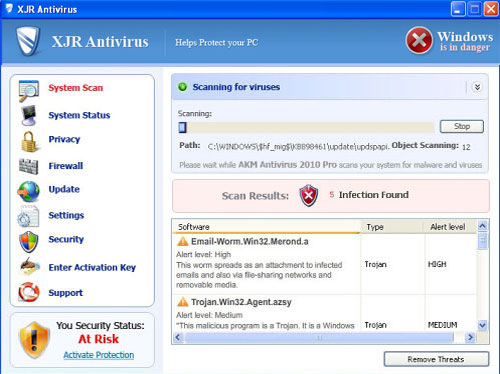Click the Security shield icon
This screenshot has height=374, width=500.
(x=29, y=241)
